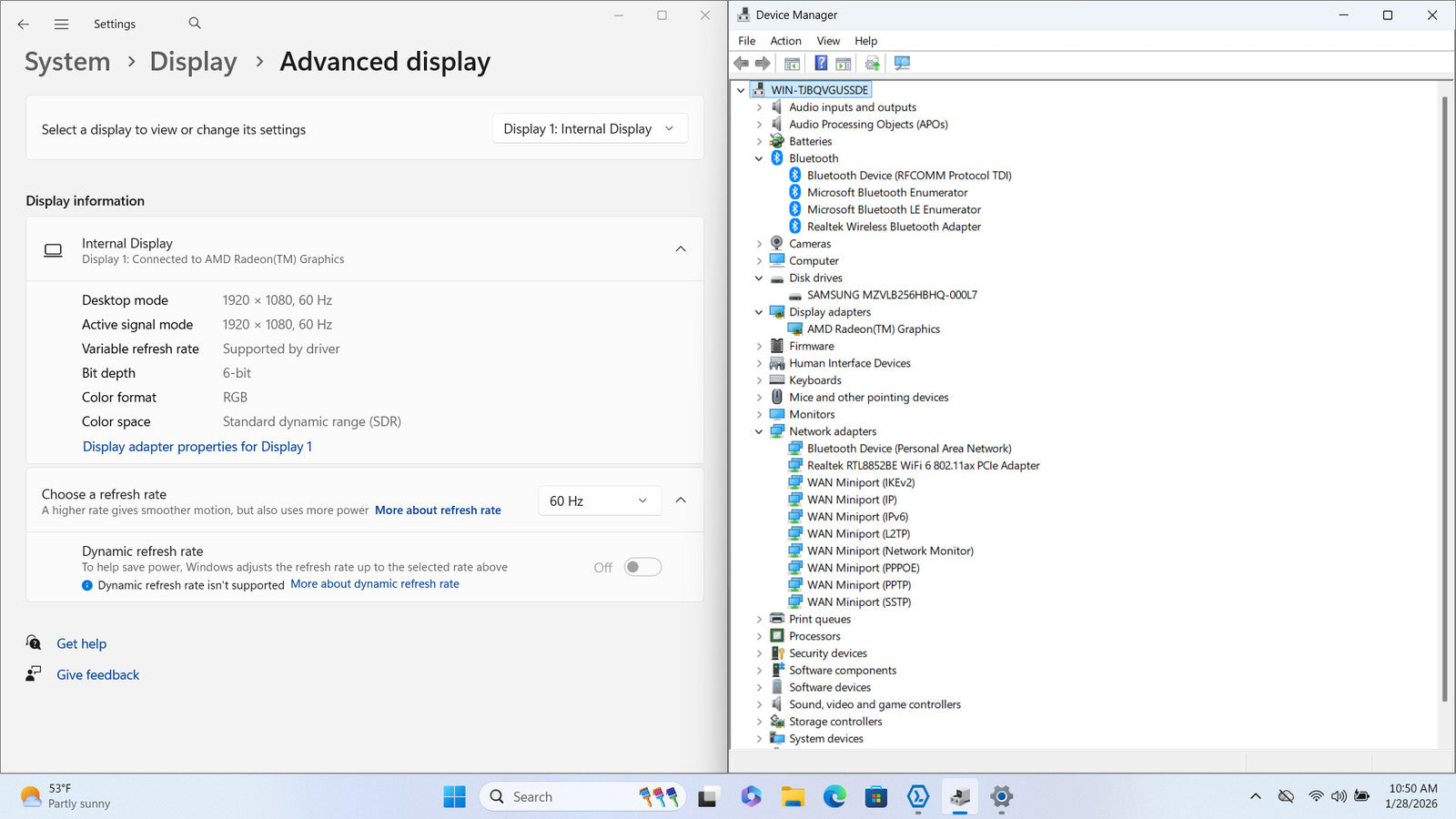Open the Display 1: Internal Display dropdown
Image resolution: width=1456 pixels, height=819 pixels.
(x=589, y=129)
